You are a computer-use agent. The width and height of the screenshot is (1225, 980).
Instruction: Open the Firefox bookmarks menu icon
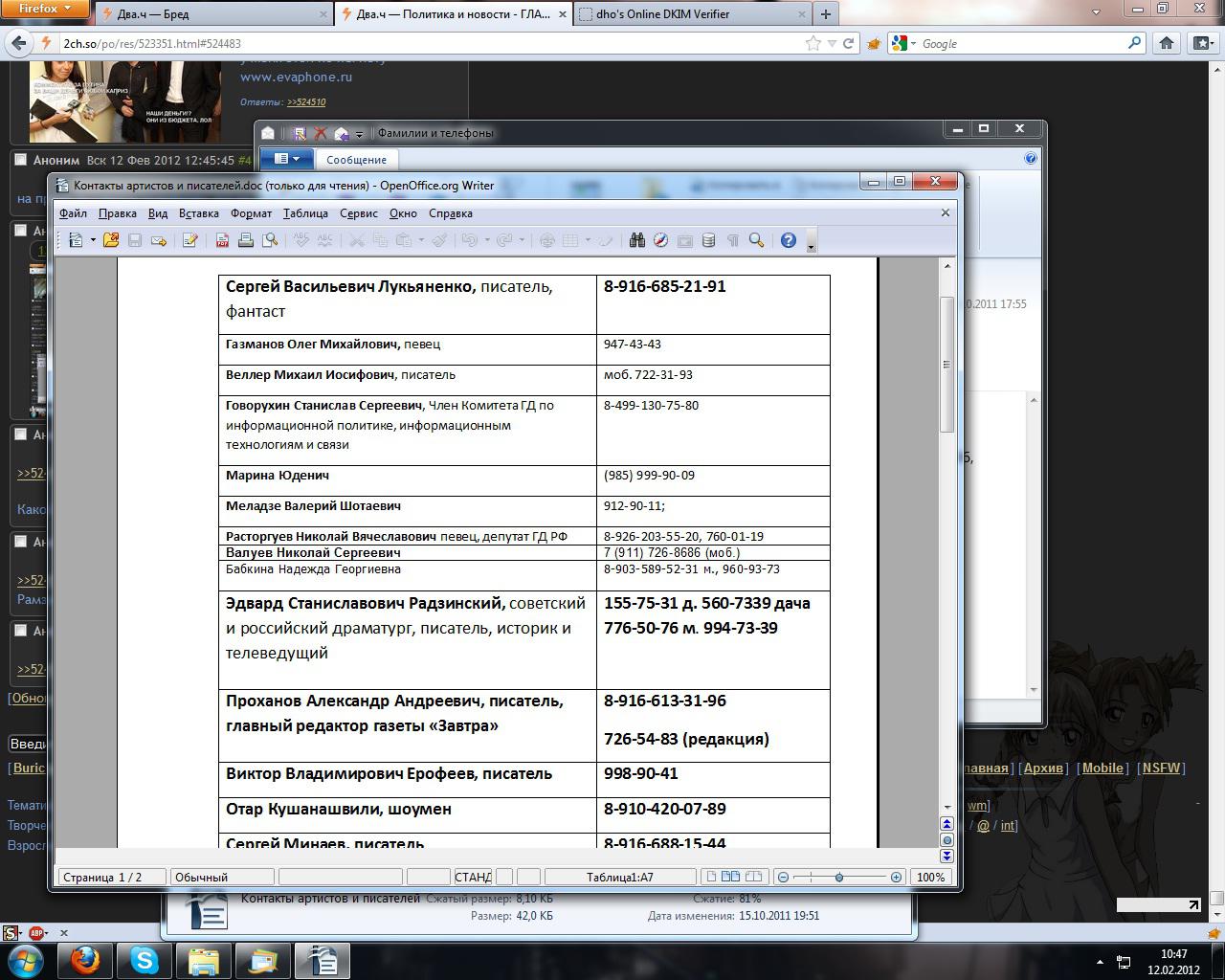[x=1203, y=43]
